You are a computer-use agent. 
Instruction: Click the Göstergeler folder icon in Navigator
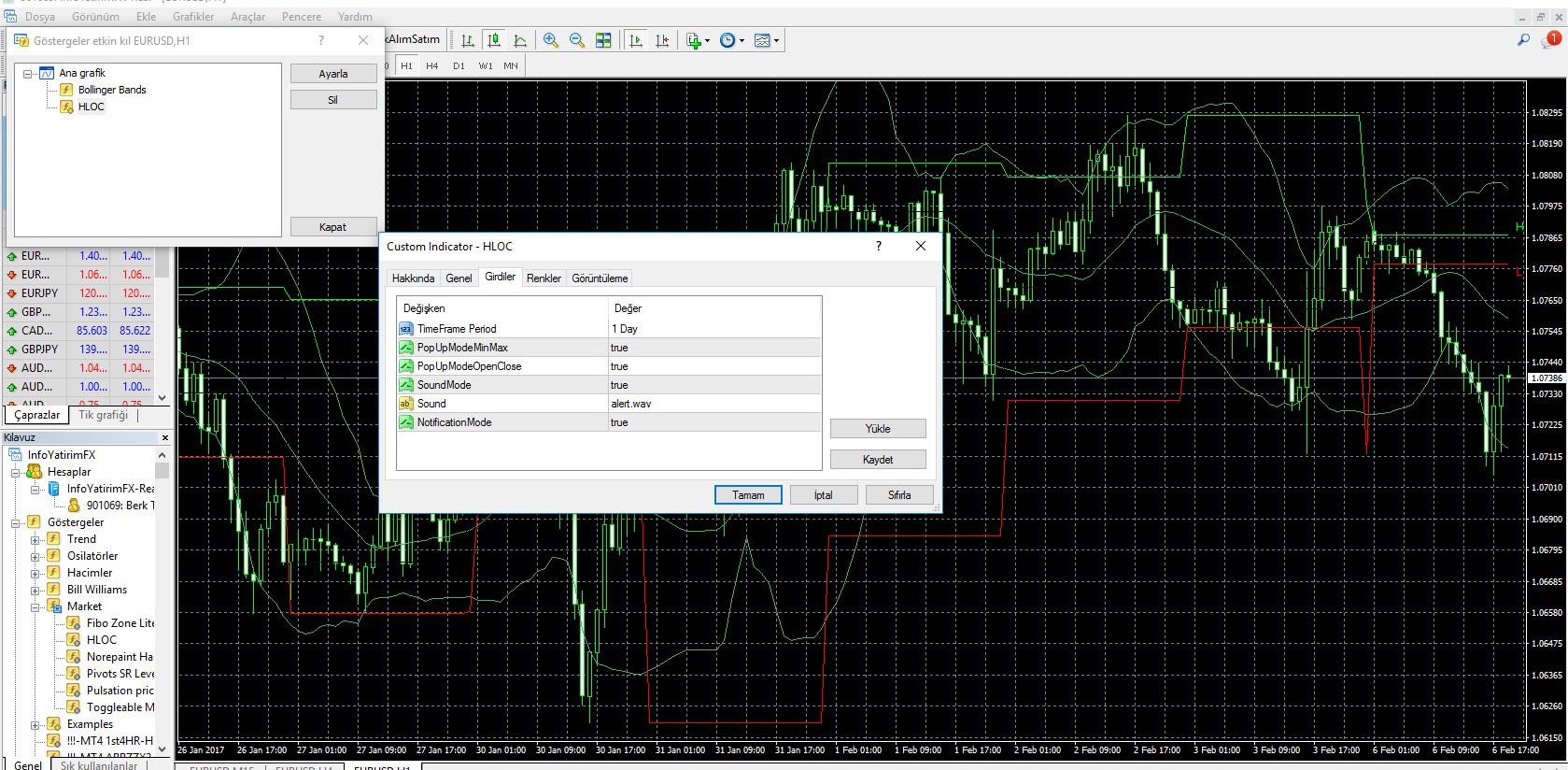pyautogui.click(x=34, y=522)
